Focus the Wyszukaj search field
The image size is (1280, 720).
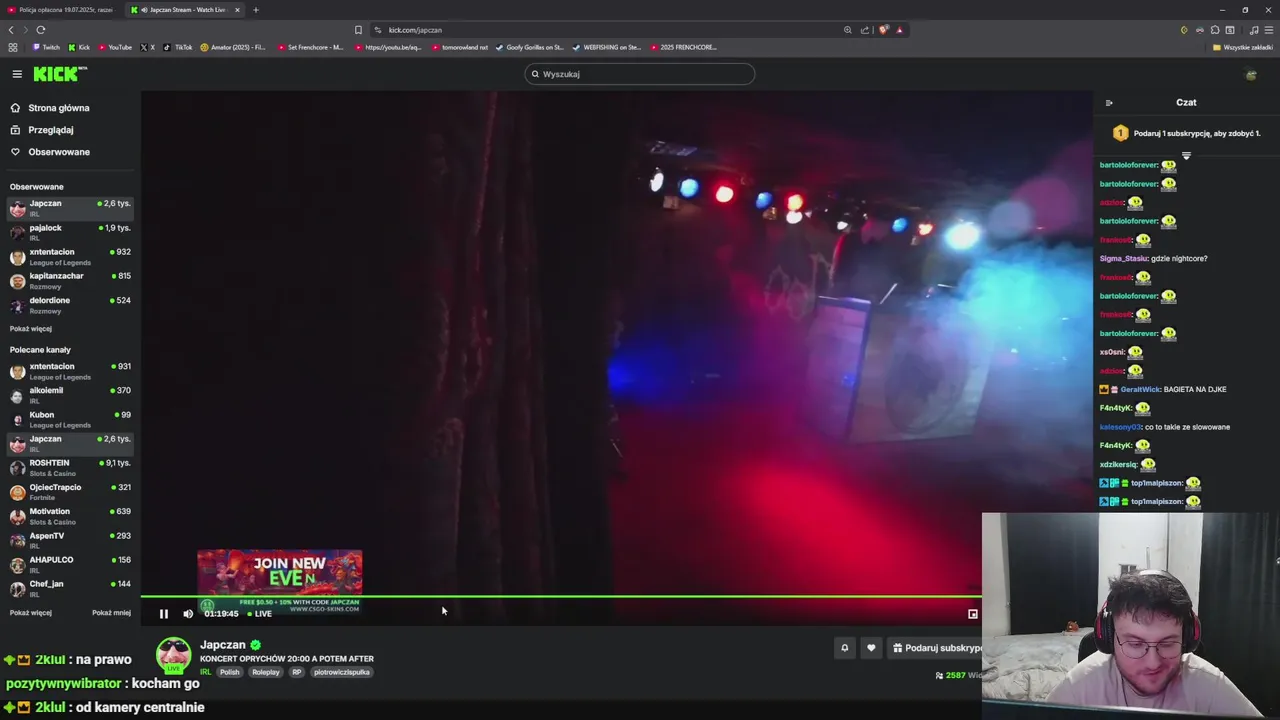(640, 74)
